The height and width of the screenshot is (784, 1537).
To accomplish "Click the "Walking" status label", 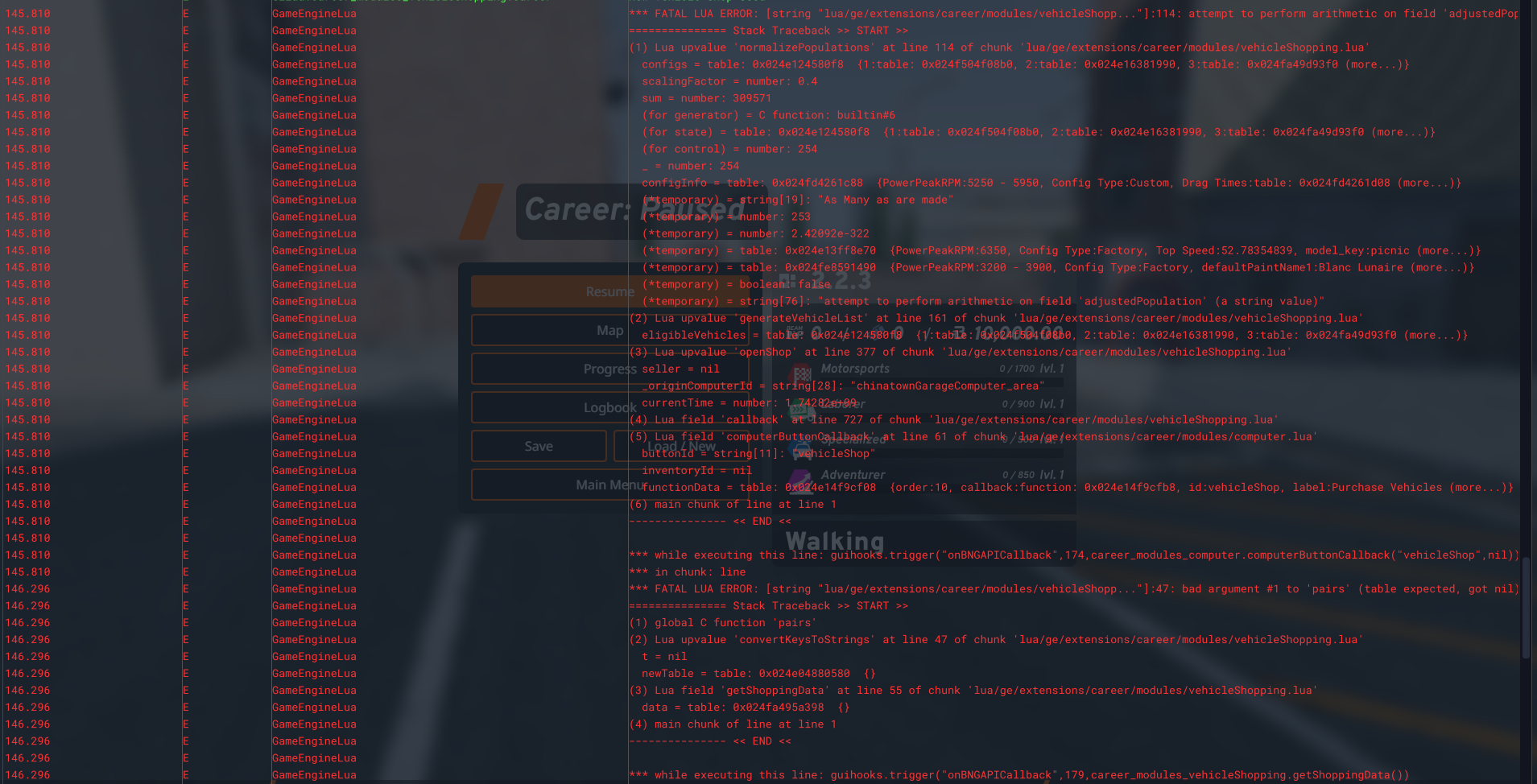I will 835,541.
